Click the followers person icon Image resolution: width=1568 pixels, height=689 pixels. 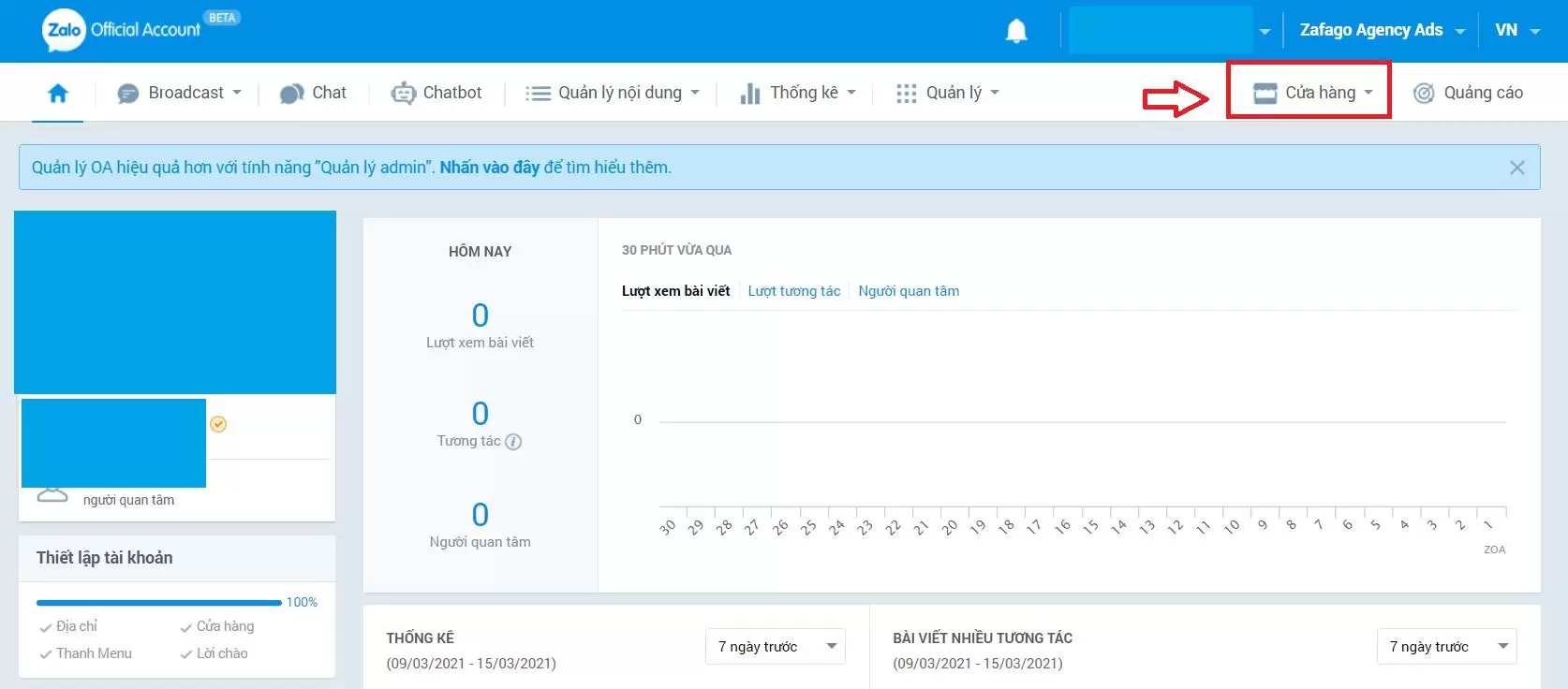[52, 495]
